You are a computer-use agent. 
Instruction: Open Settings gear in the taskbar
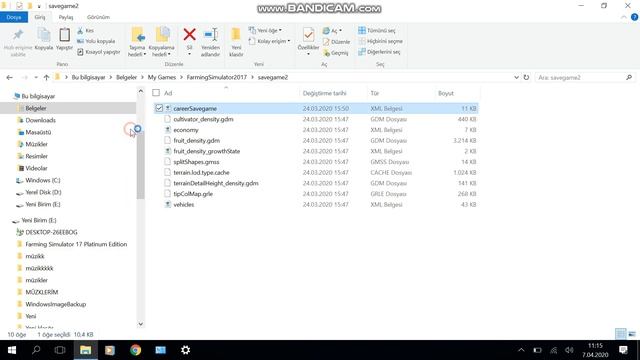pyautogui.click(x=185, y=350)
